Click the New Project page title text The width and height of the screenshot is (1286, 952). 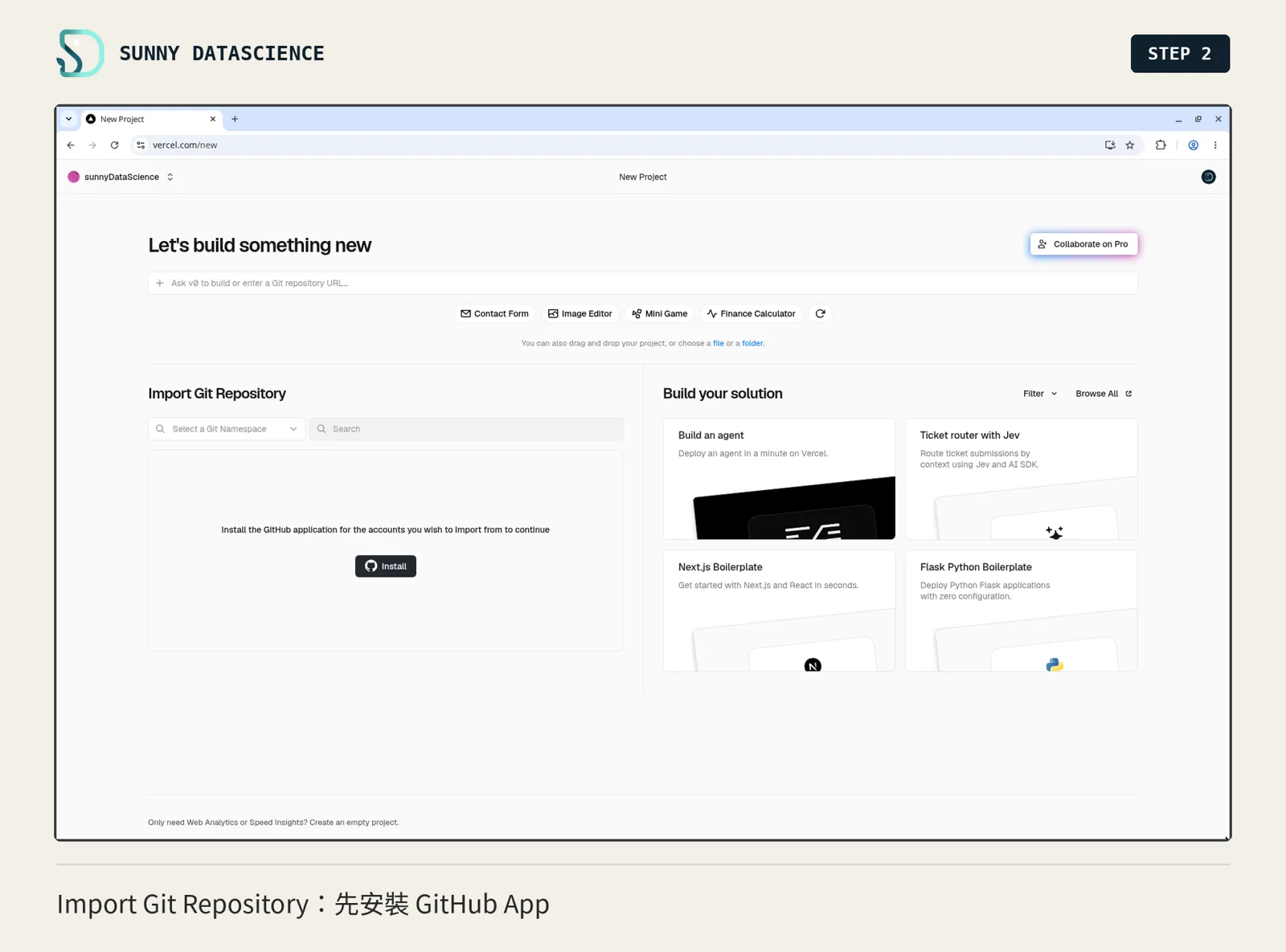[643, 178]
